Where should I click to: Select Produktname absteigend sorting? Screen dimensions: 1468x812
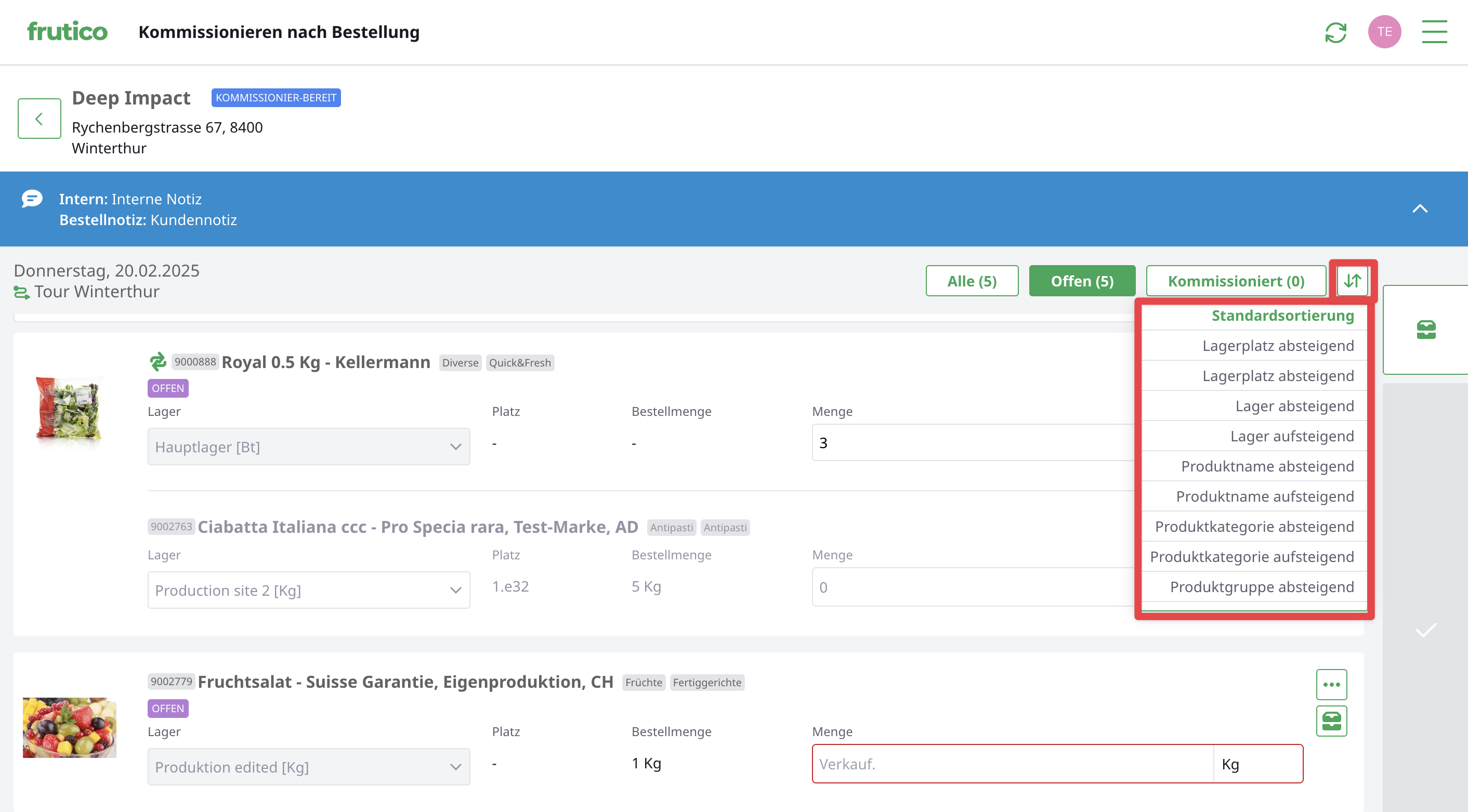click(x=1267, y=466)
